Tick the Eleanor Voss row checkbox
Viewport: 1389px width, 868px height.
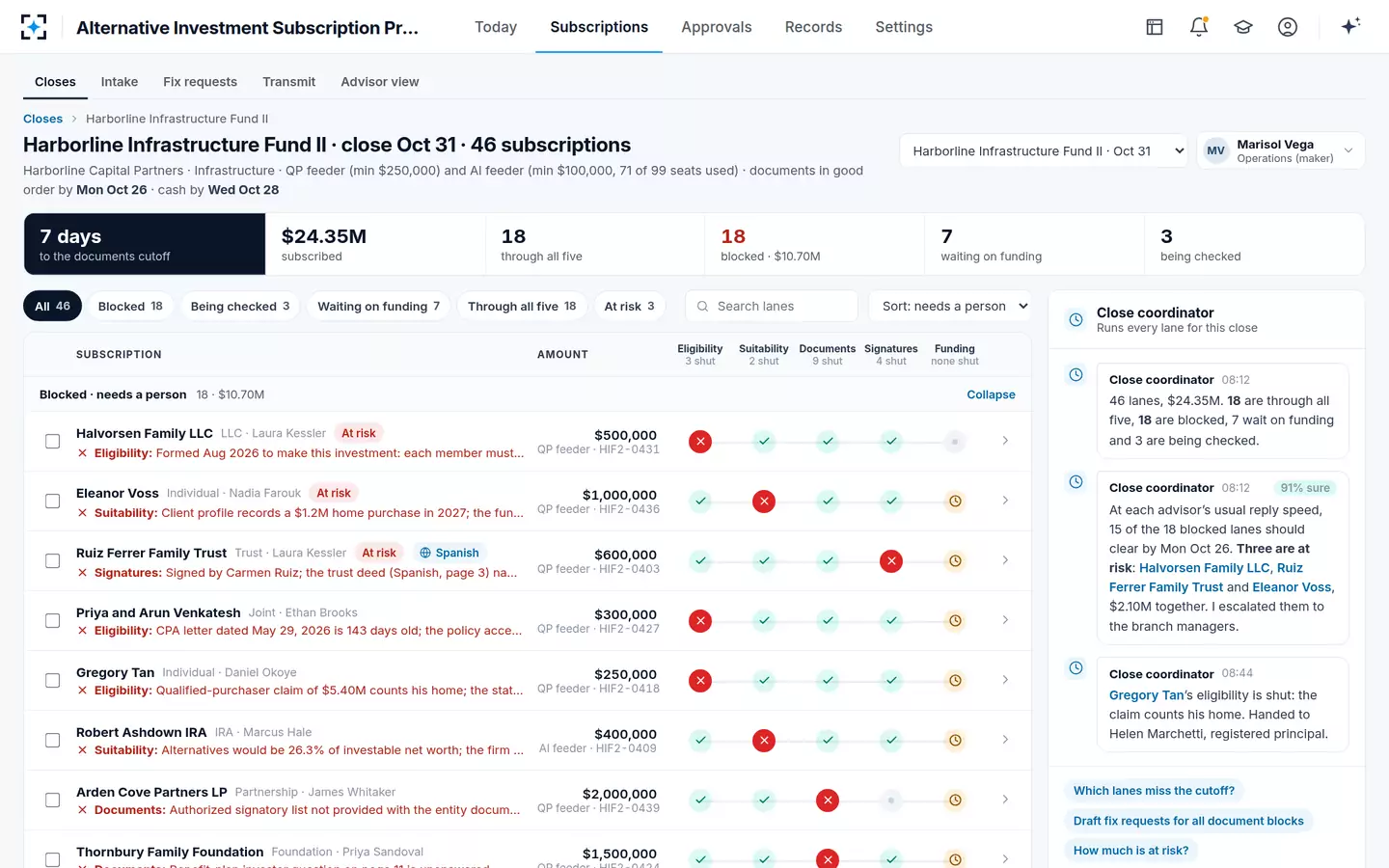53,502
